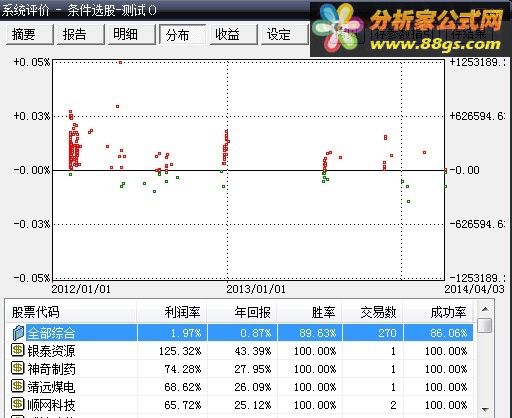Open the 收益 returns tab
This screenshot has height=418, width=512.
tap(233, 34)
